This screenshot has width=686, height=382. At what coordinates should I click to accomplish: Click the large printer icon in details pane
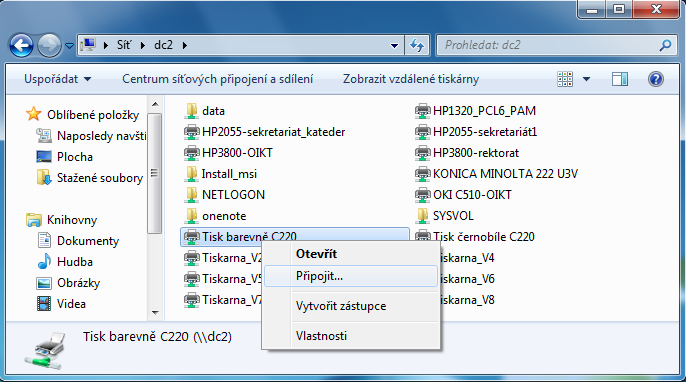tap(46, 350)
